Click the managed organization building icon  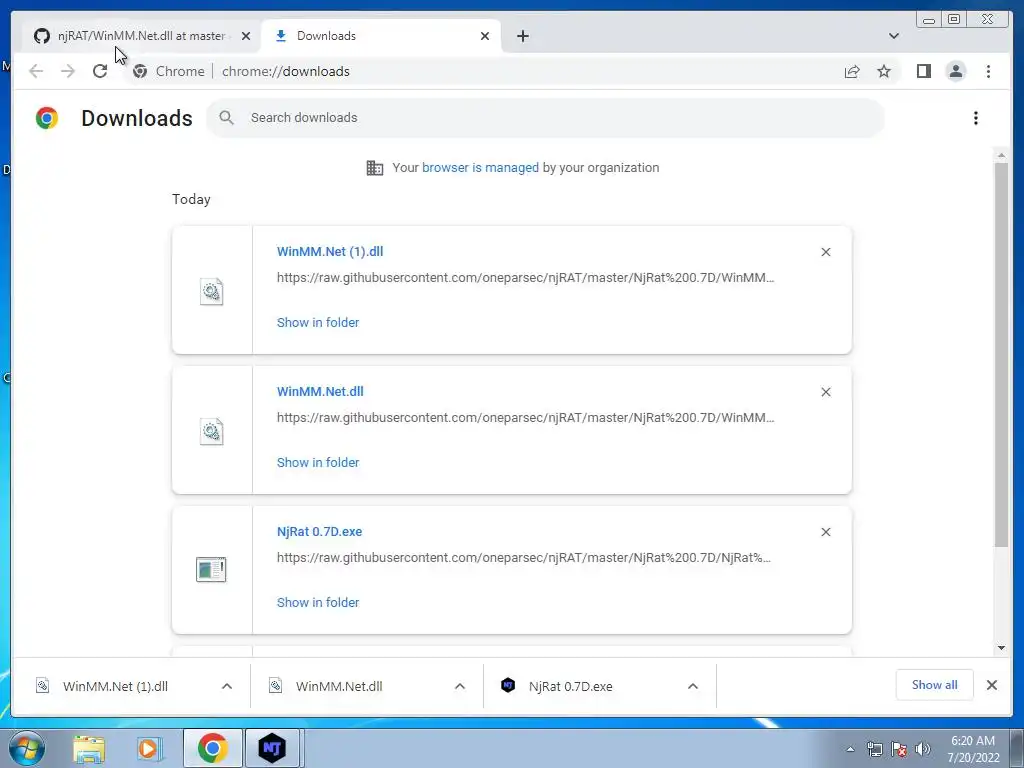tap(375, 168)
